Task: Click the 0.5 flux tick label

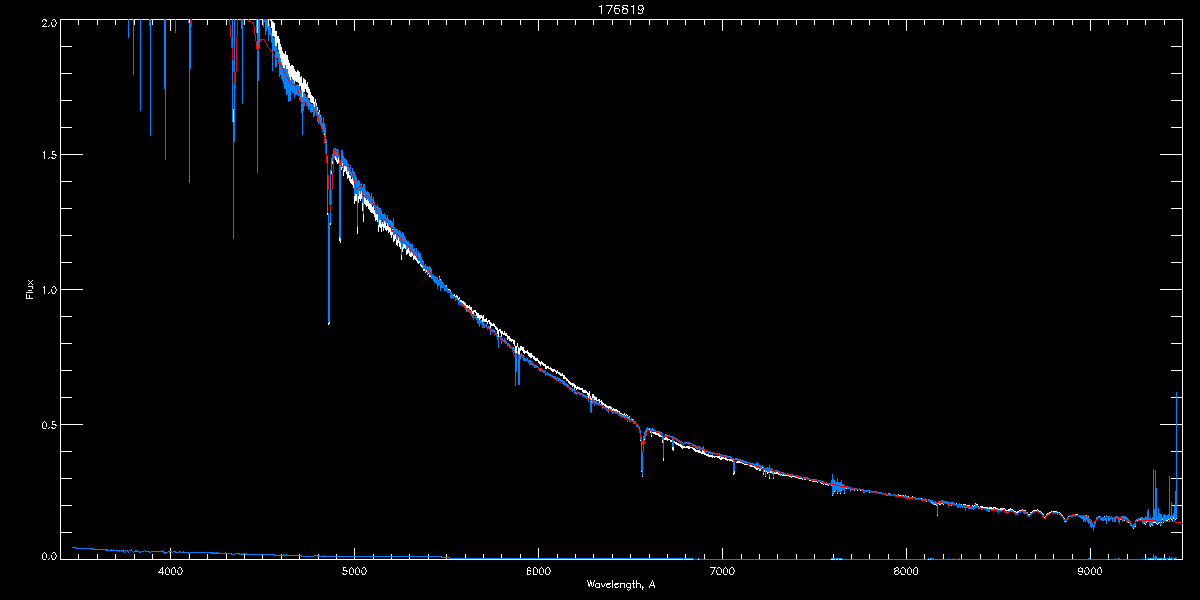Action: (x=48, y=424)
